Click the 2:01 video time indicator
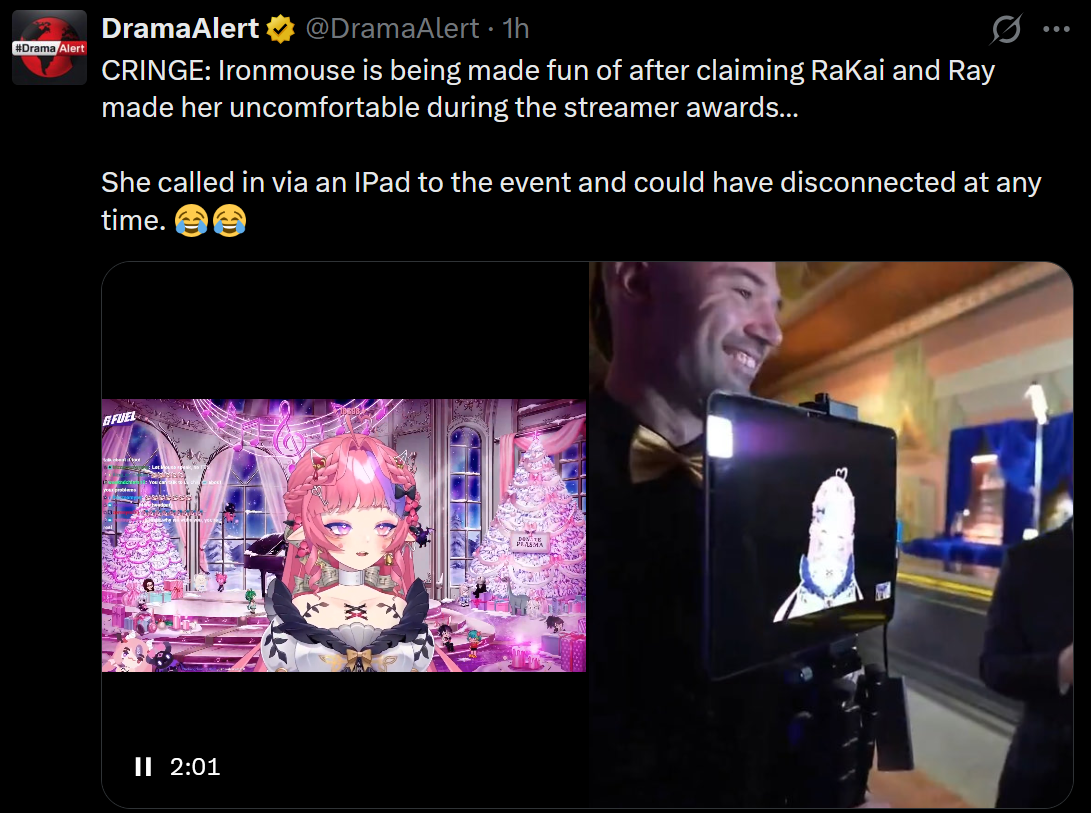Image resolution: width=1091 pixels, height=813 pixels. point(195,766)
